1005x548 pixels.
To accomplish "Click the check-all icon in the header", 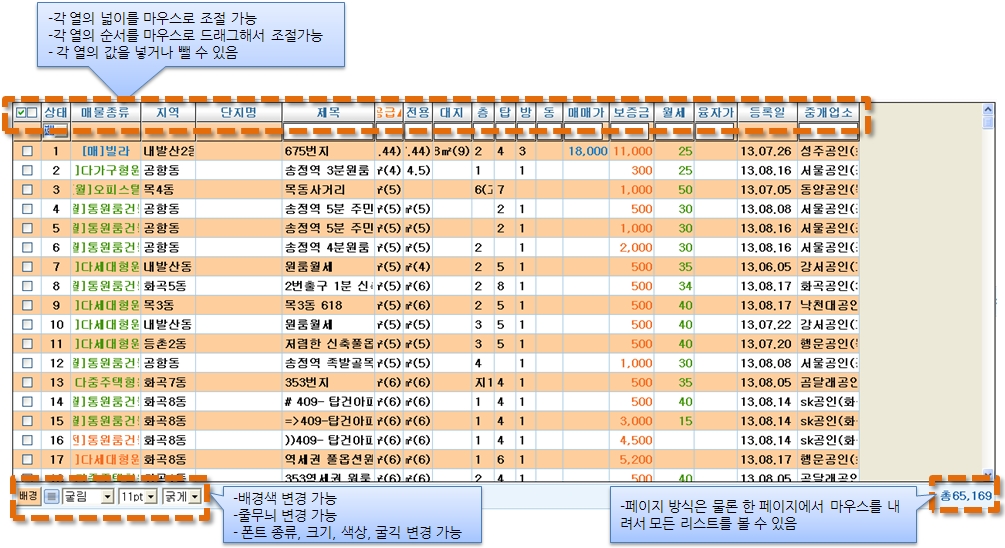I will click(22, 113).
